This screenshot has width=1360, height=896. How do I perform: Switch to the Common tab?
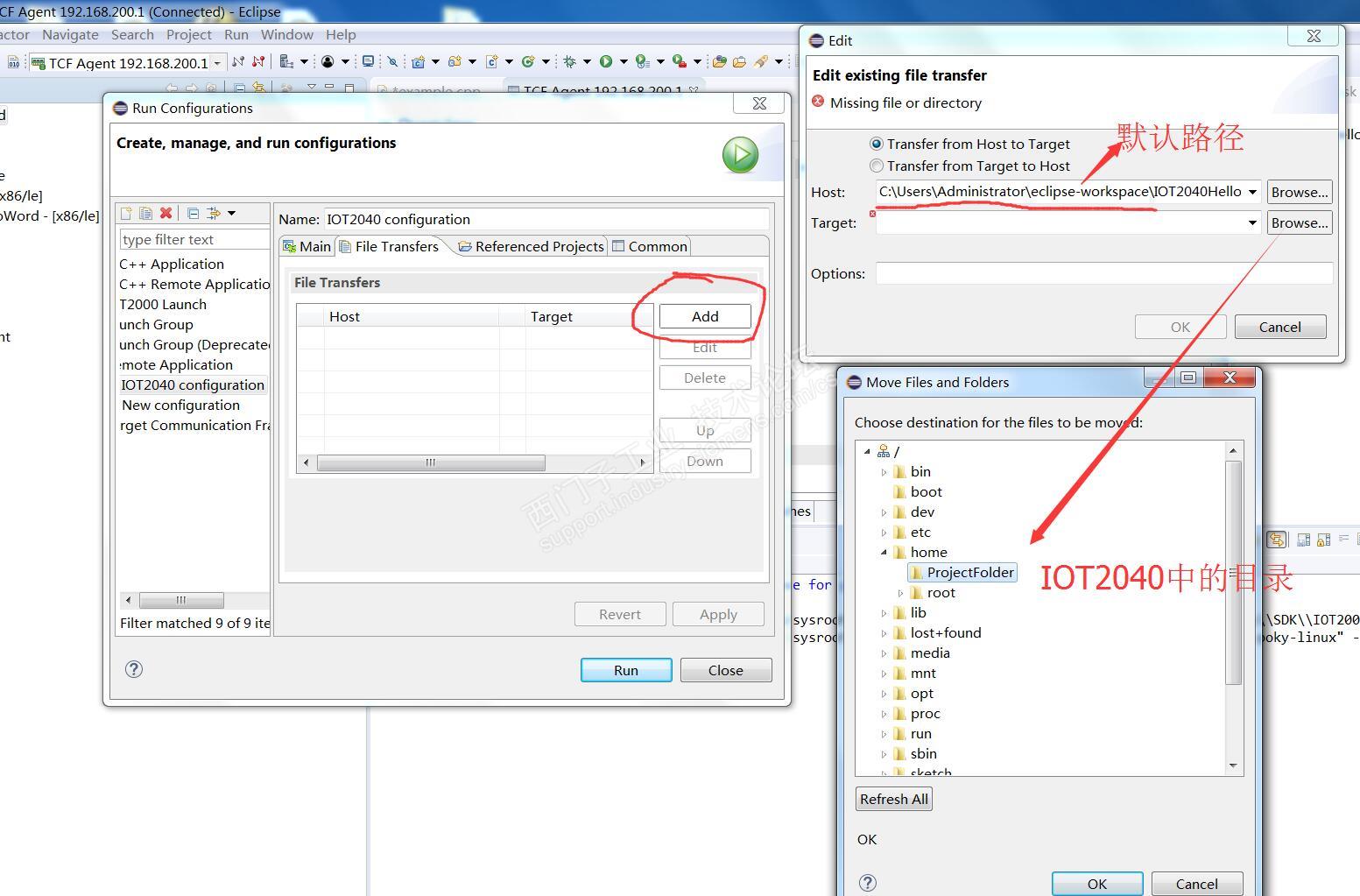tap(650, 246)
